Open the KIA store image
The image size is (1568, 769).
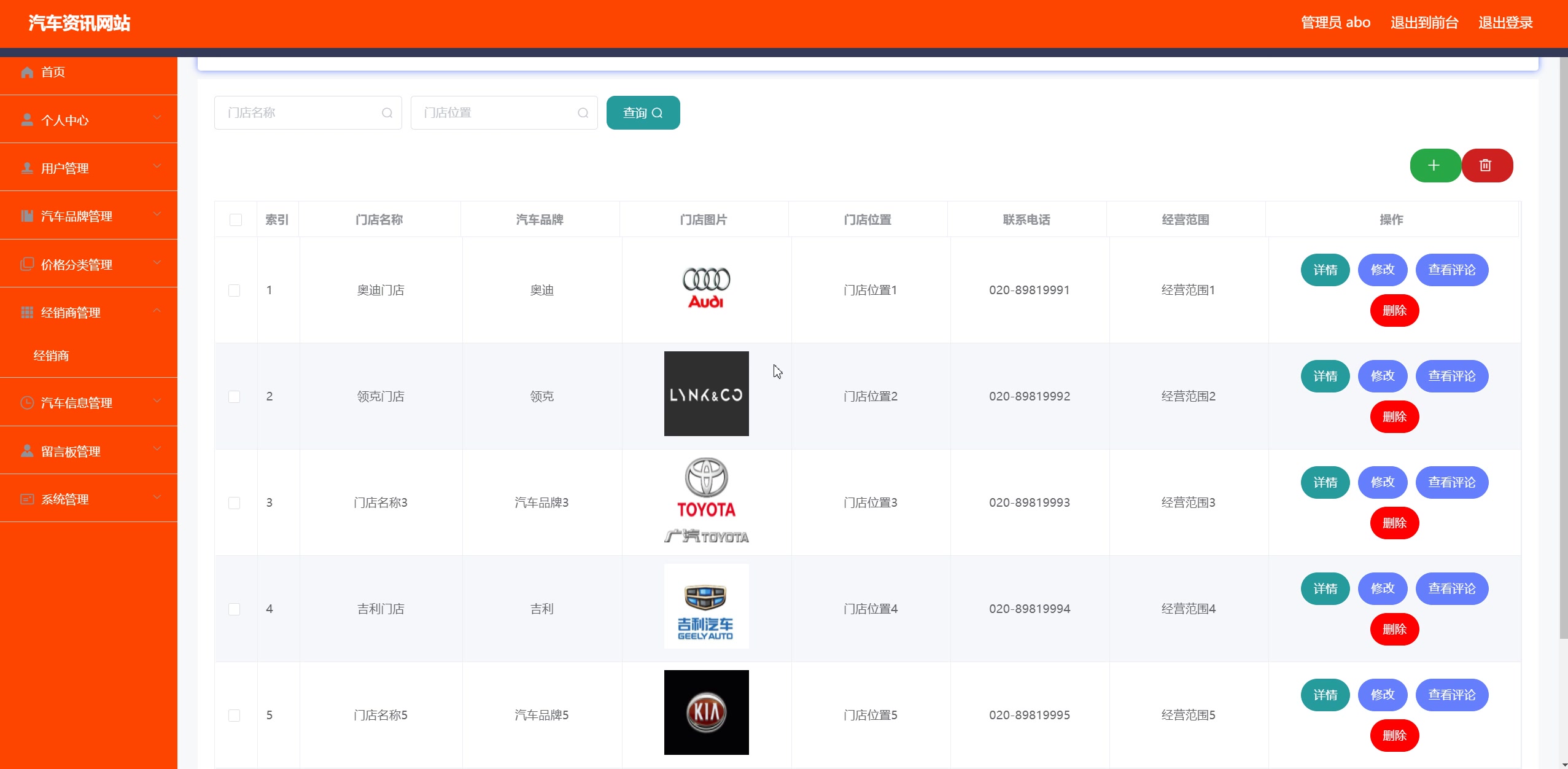[706, 712]
